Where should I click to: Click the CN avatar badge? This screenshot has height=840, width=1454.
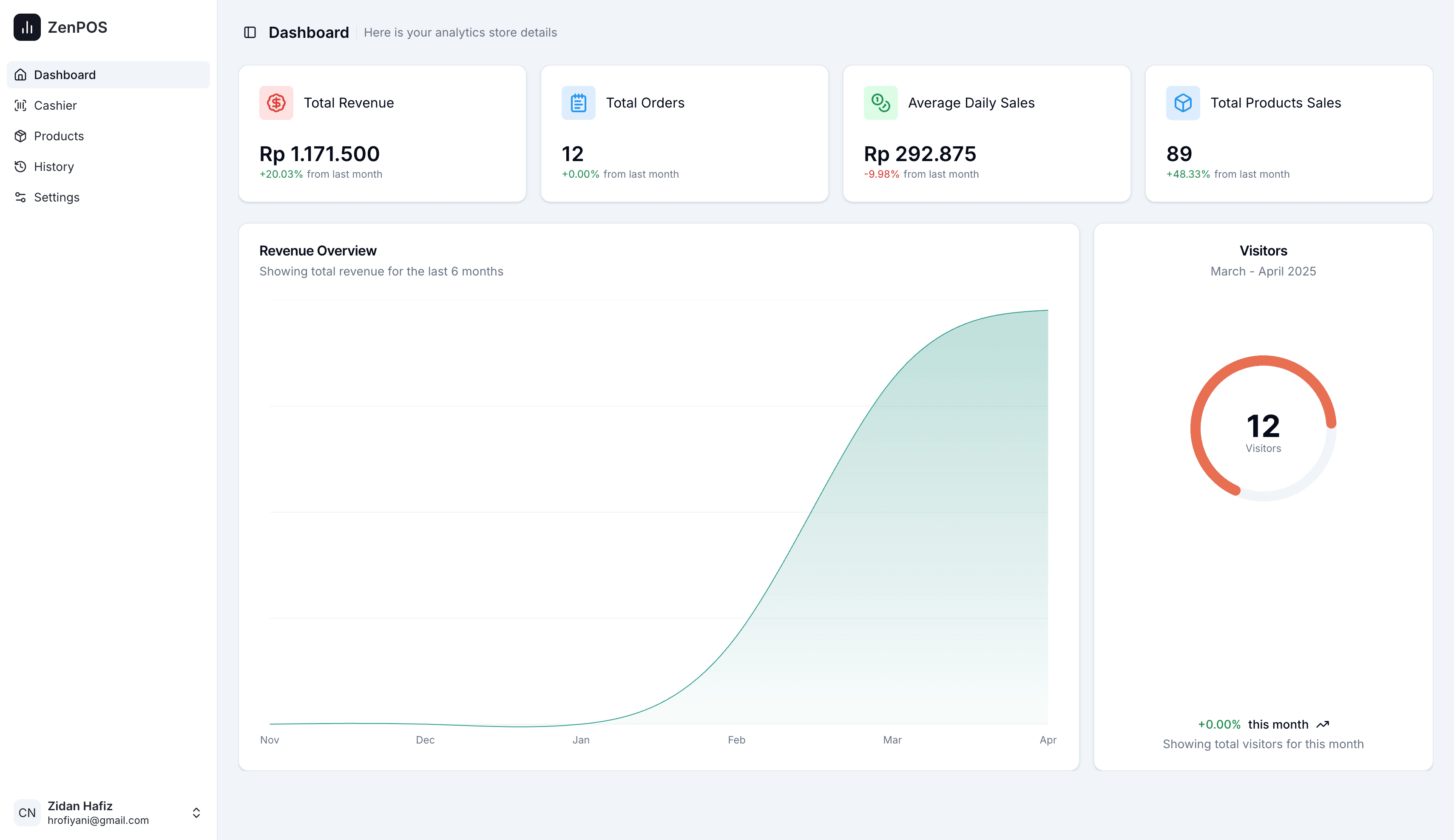[27, 812]
